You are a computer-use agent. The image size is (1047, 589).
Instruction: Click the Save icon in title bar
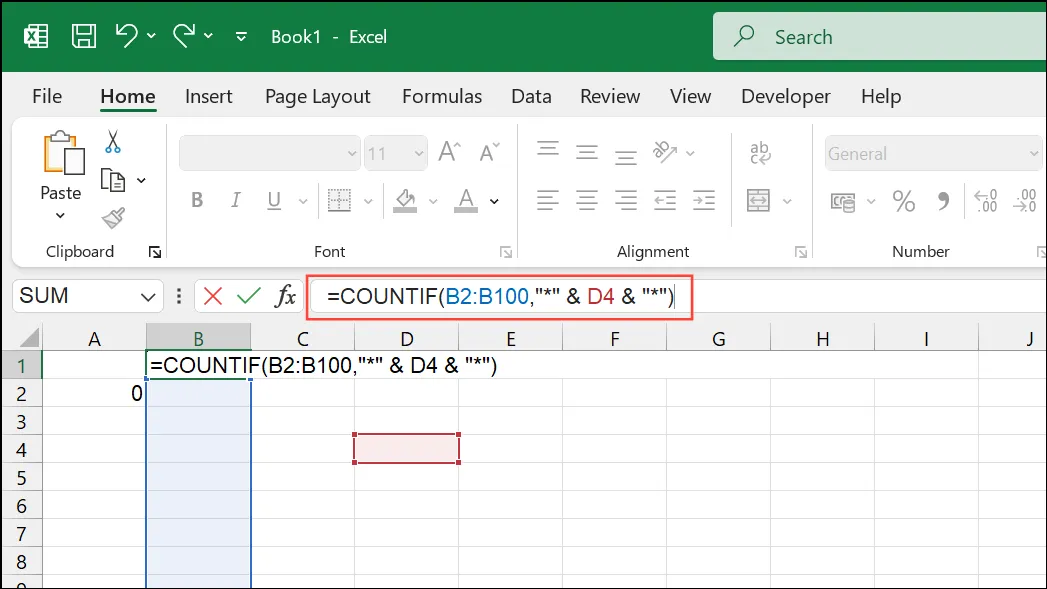point(83,36)
